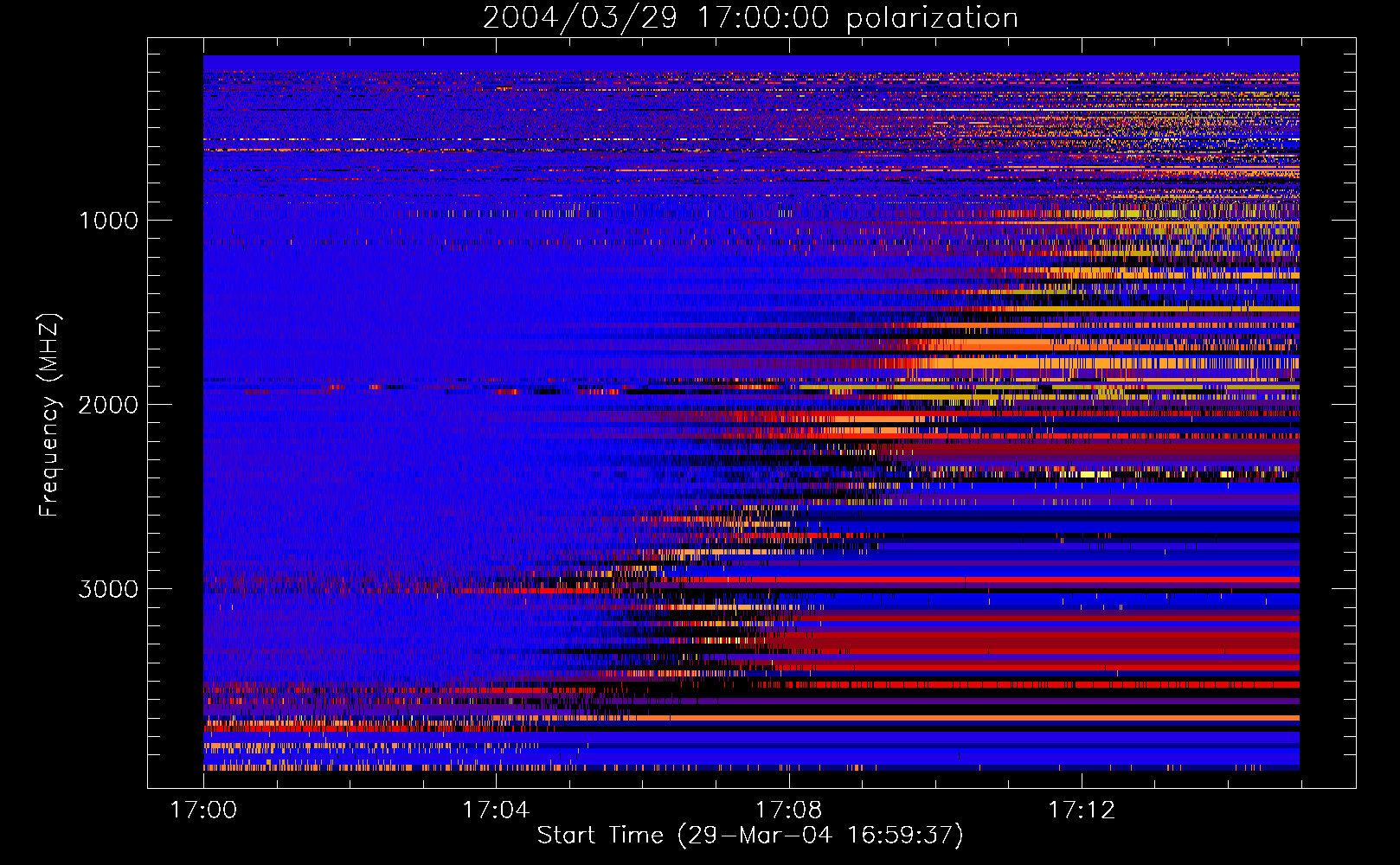1400x865 pixels.
Task: Click the 17:12 time tick label
Action: click(x=1082, y=810)
